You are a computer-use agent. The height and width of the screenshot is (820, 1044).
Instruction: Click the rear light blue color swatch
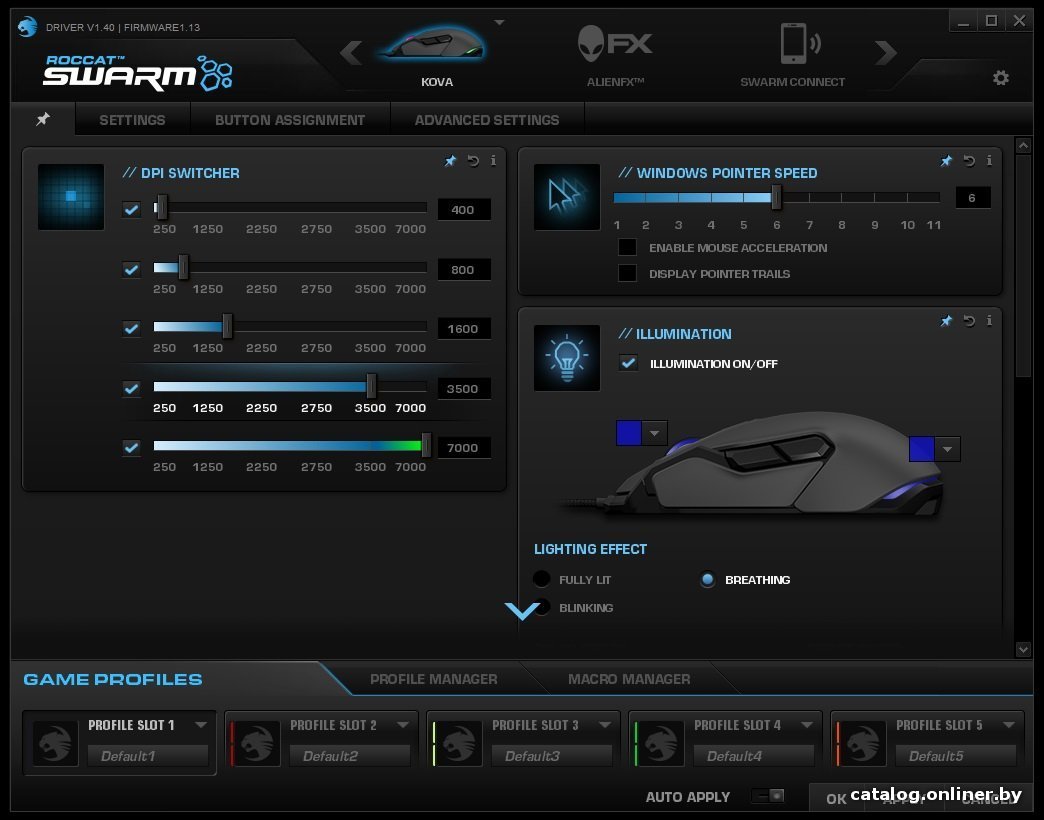point(921,449)
